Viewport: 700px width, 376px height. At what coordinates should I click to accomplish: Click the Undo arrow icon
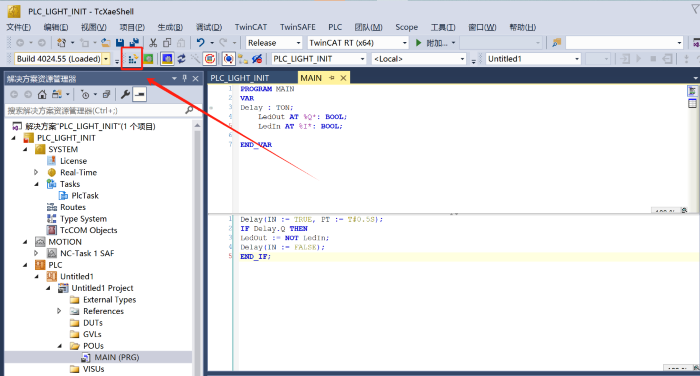coord(200,43)
